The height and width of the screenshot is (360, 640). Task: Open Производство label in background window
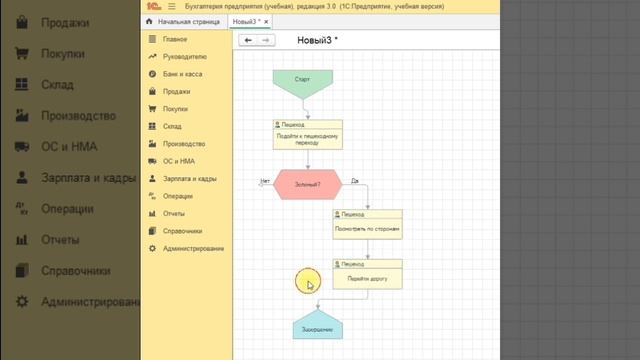(x=78, y=116)
